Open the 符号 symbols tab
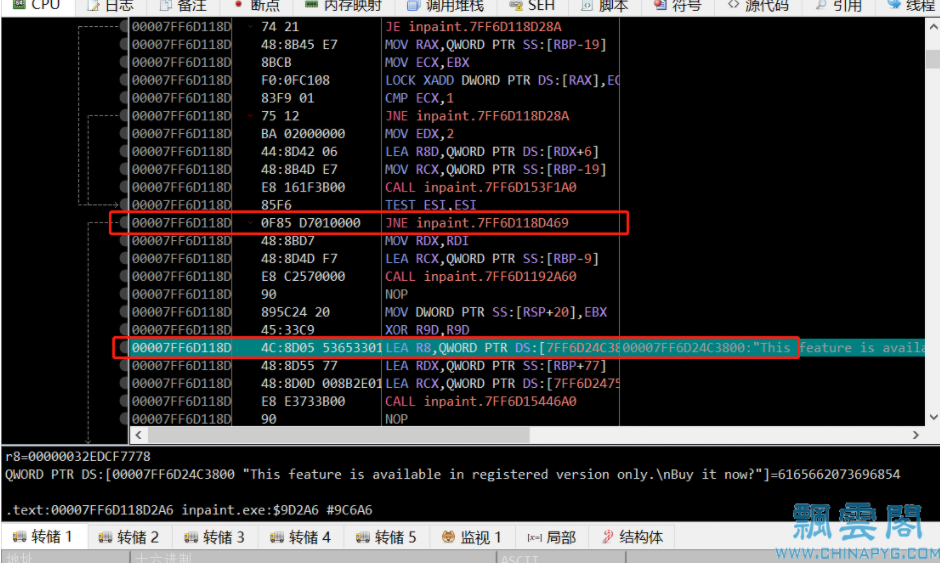This screenshot has height=563, width=940. [677, 5]
